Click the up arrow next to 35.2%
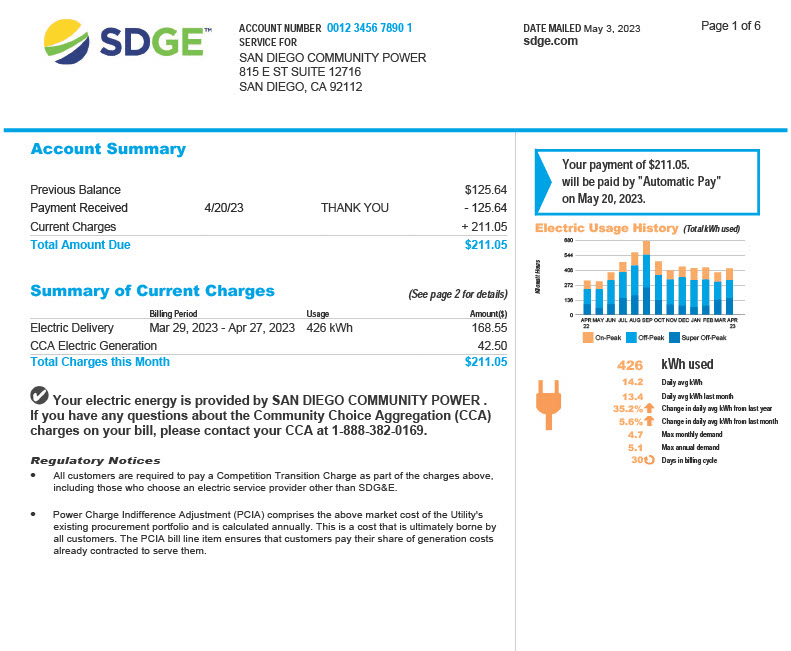This screenshot has height=651, width=791. coord(649,408)
